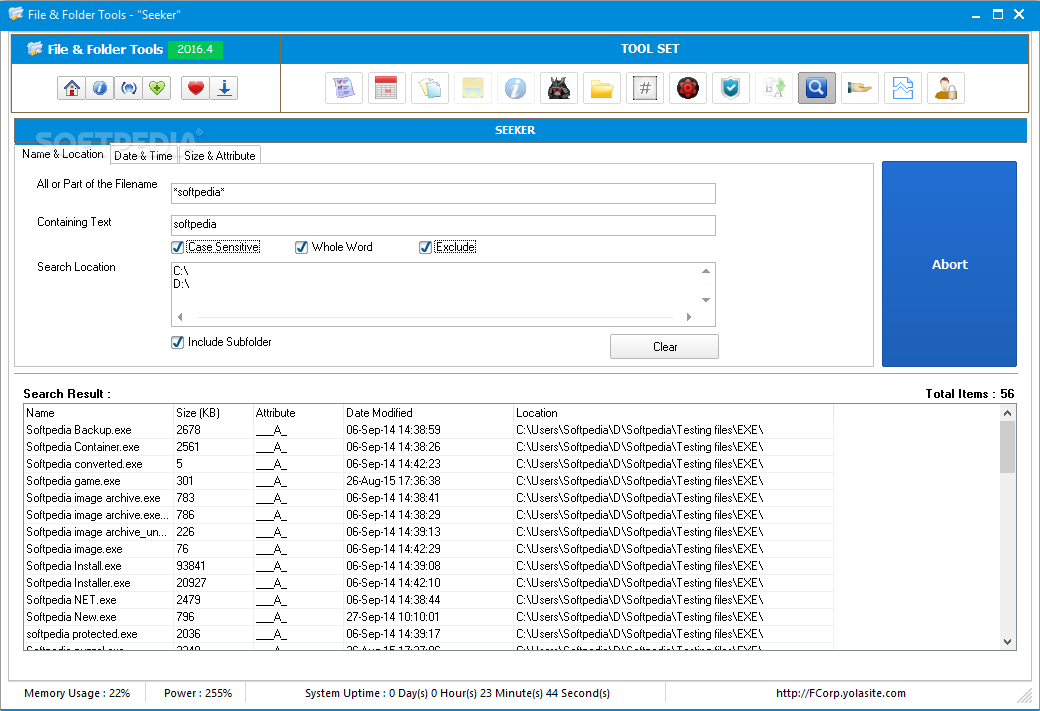Open the torn blue image tool icon
The width and height of the screenshot is (1040, 711).
903,88
